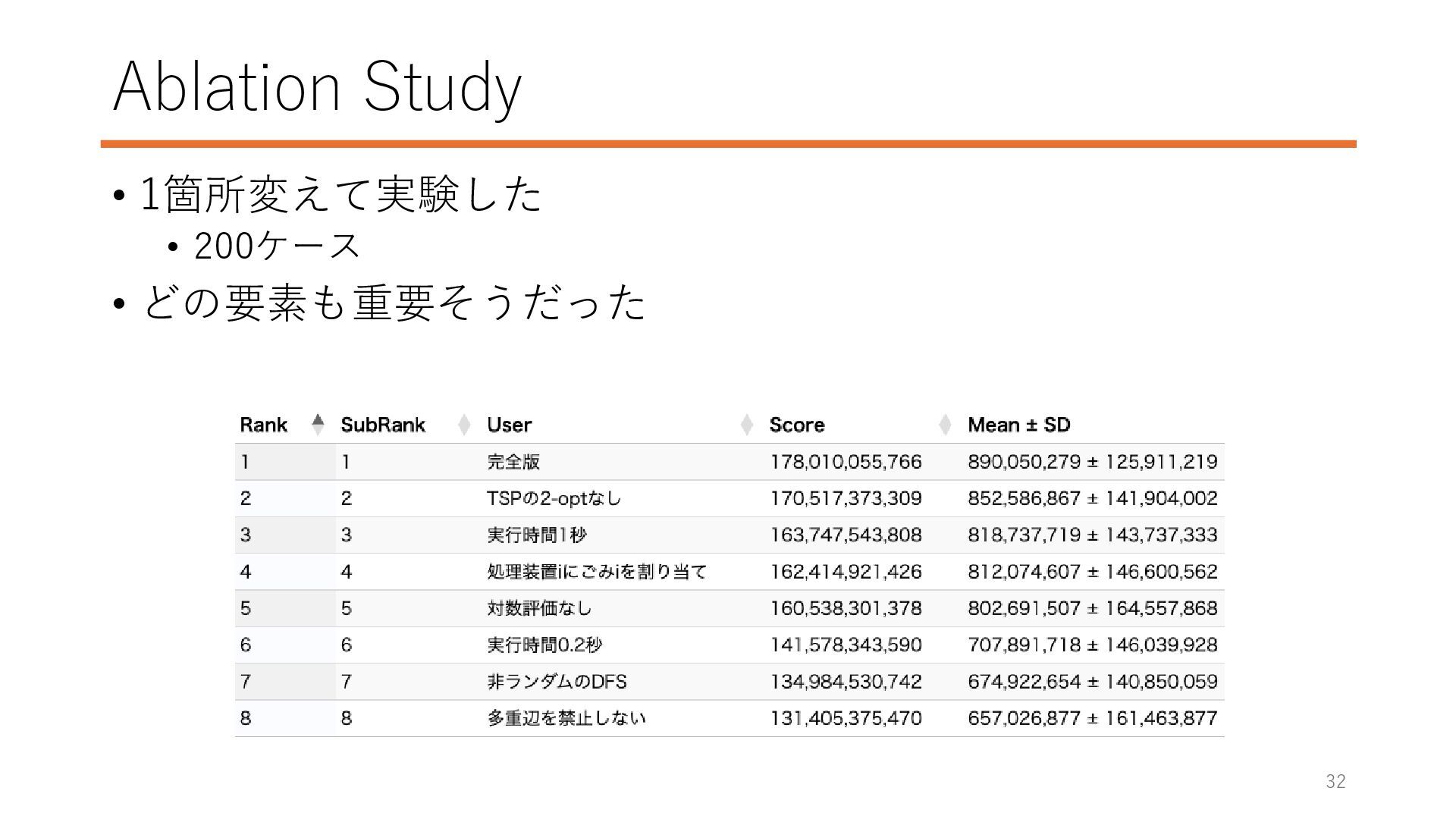Select the Rank column header
1456x819 pixels.
click(x=263, y=425)
